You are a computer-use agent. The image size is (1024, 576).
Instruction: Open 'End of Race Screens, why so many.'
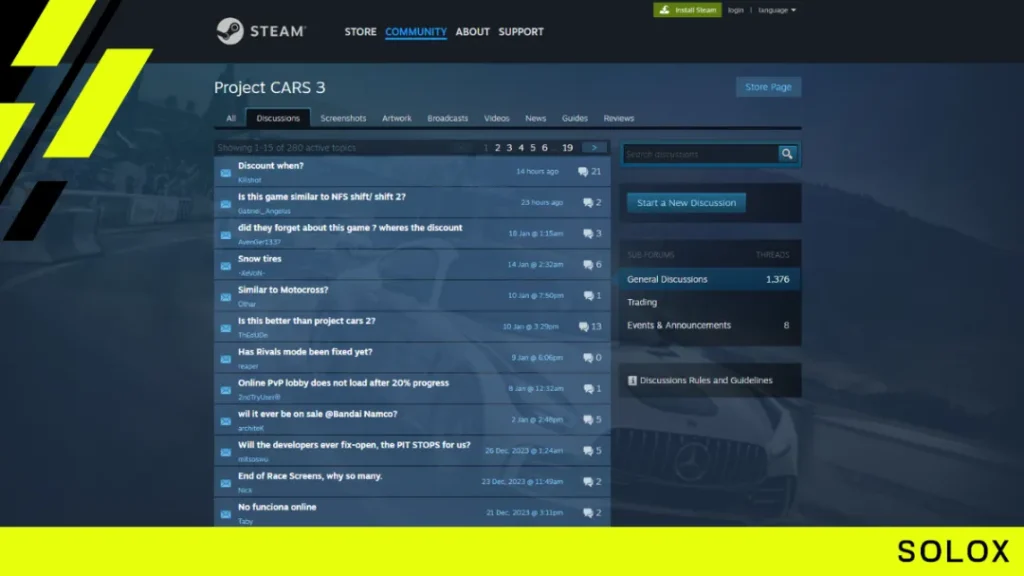[310, 476]
